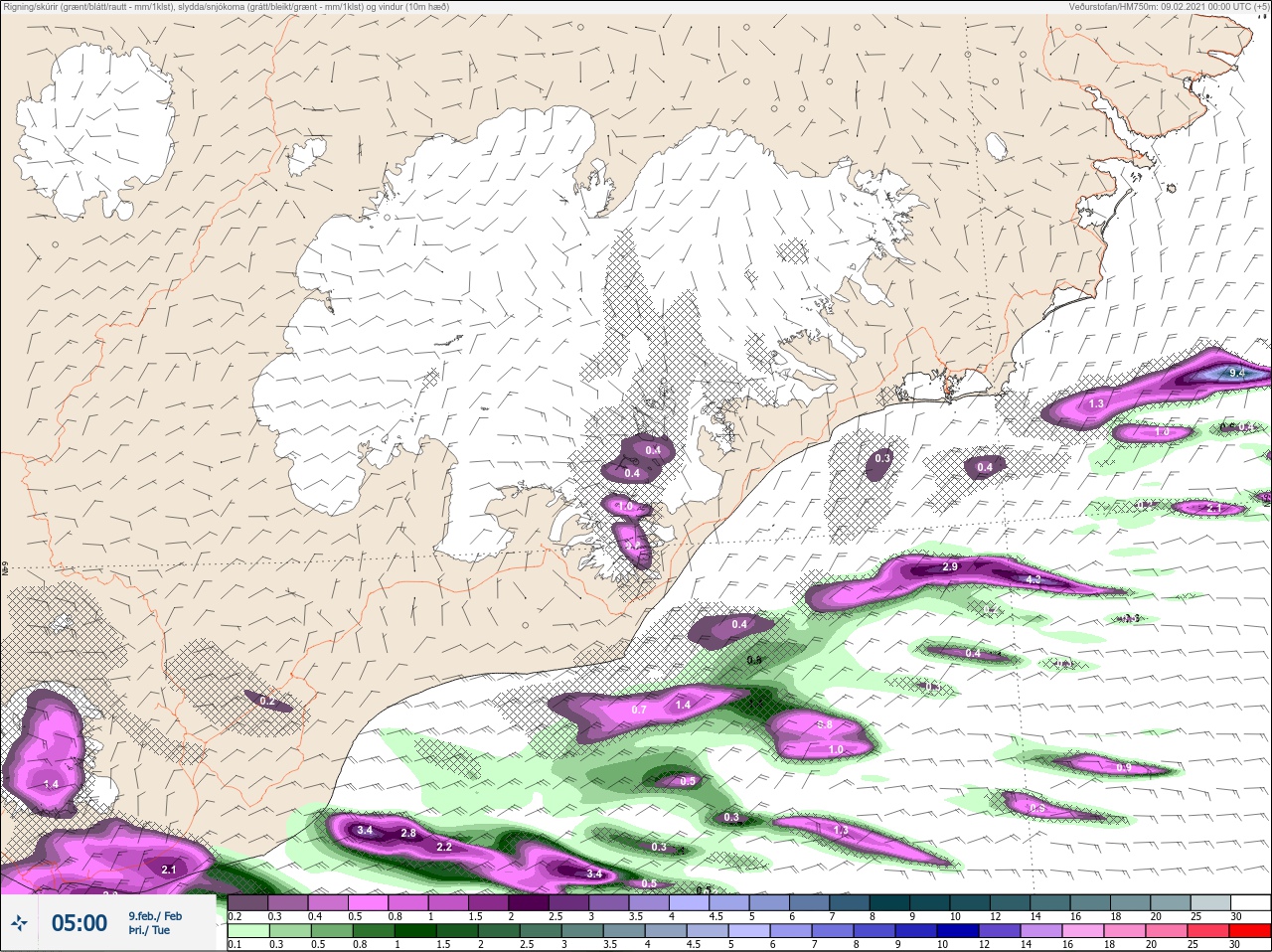1272x952 pixels.
Task: Click the '9.feb./ Feb' date label
Action: tap(155, 915)
